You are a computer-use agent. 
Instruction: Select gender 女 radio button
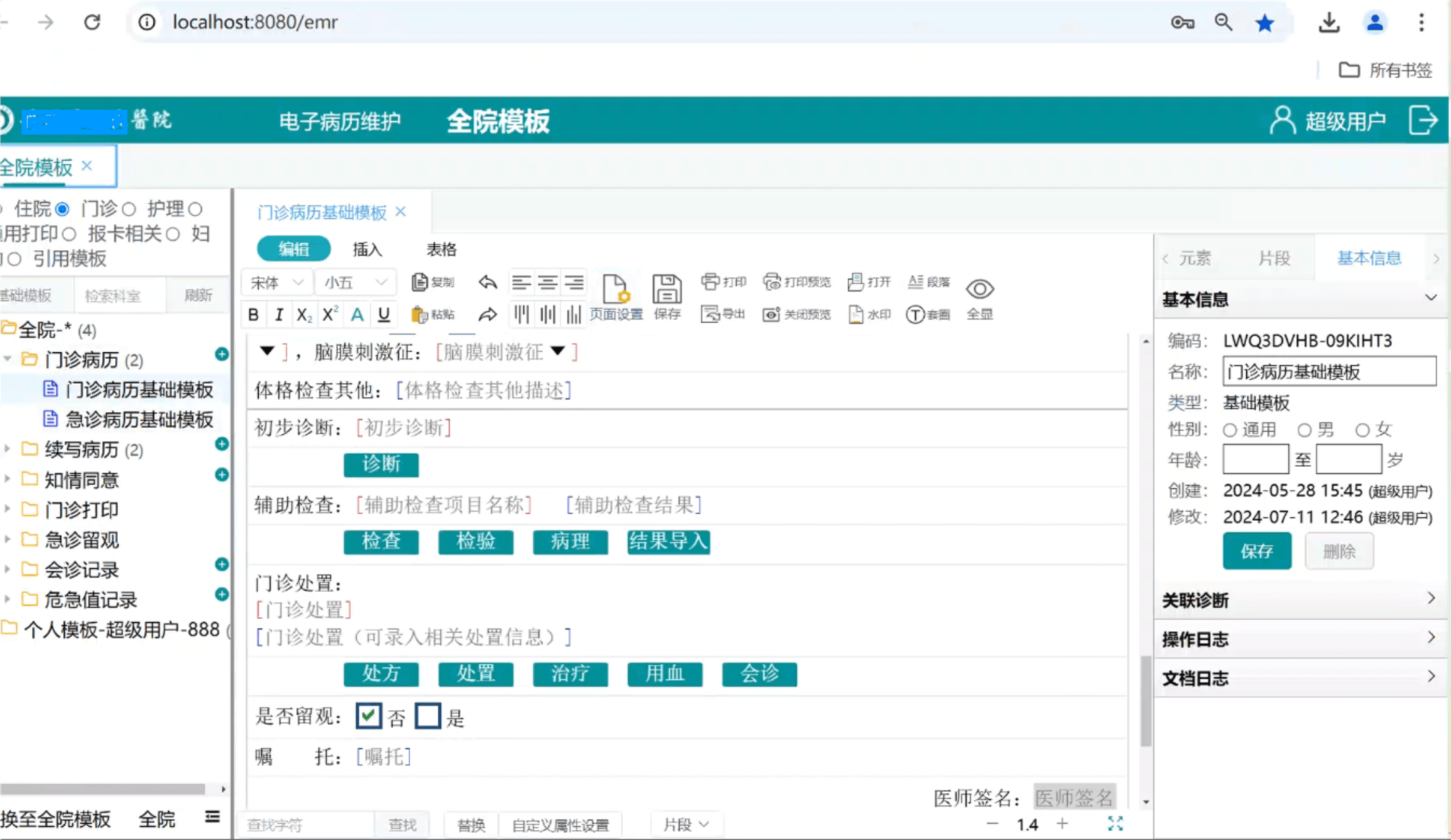coord(1362,430)
